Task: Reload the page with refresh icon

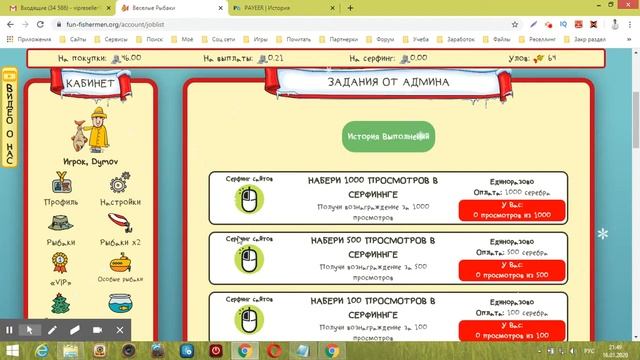Action: pos(40,24)
